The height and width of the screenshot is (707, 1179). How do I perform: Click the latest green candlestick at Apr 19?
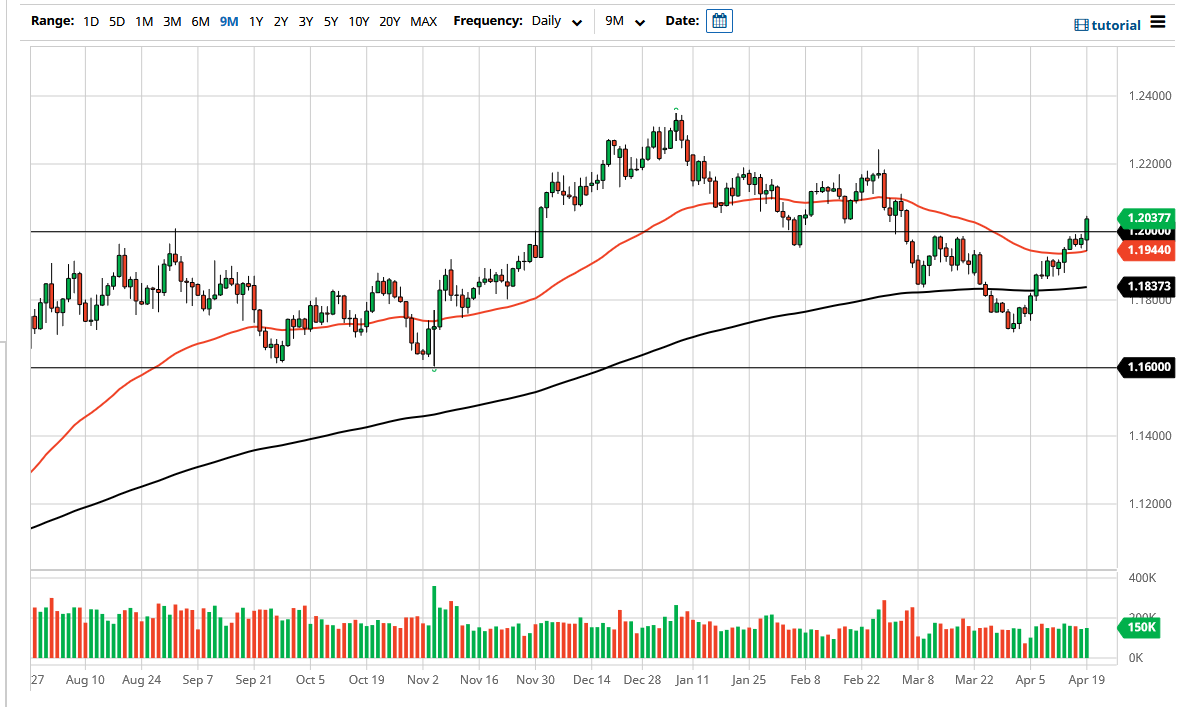point(1087,229)
